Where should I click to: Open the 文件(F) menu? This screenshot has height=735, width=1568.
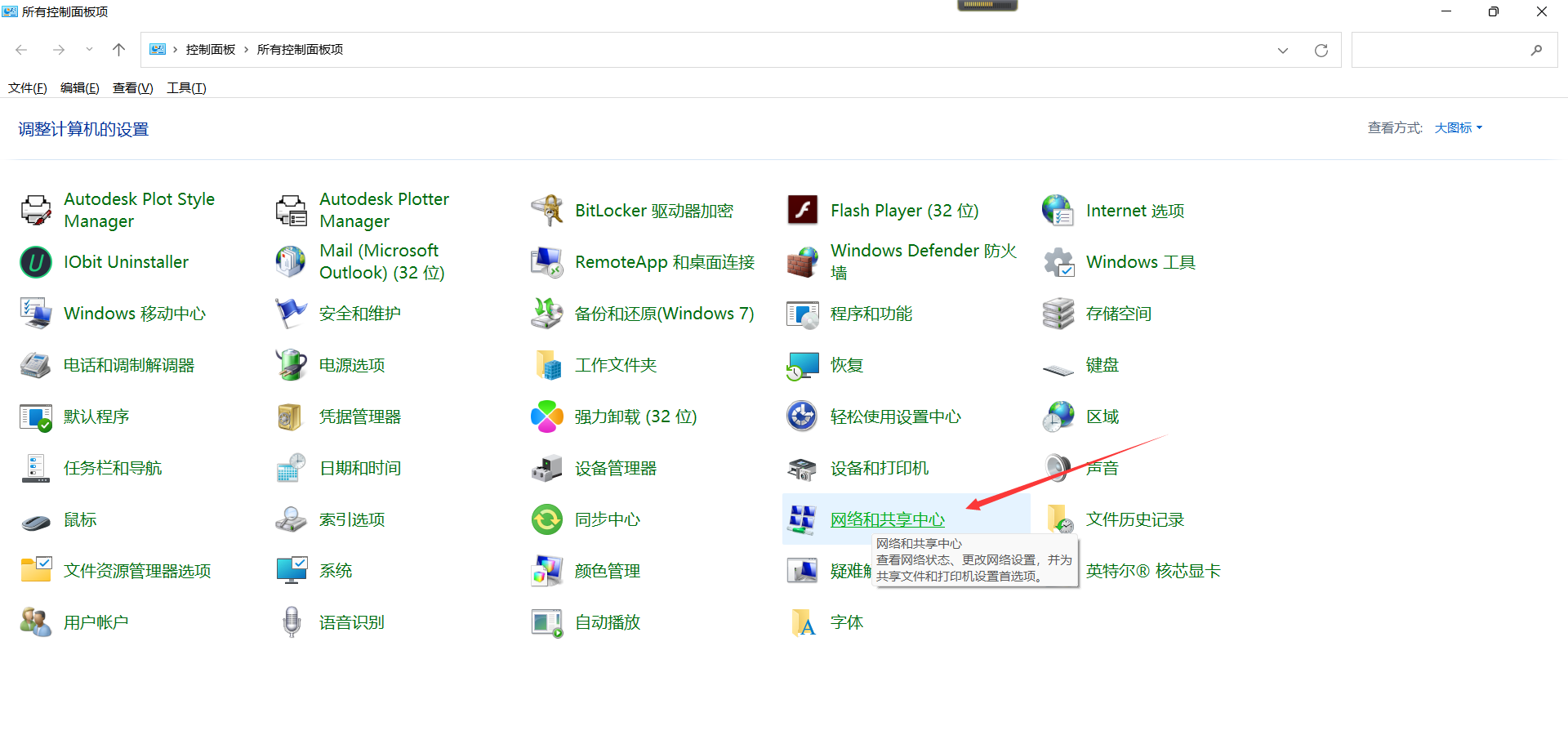click(x=28, y=88)
